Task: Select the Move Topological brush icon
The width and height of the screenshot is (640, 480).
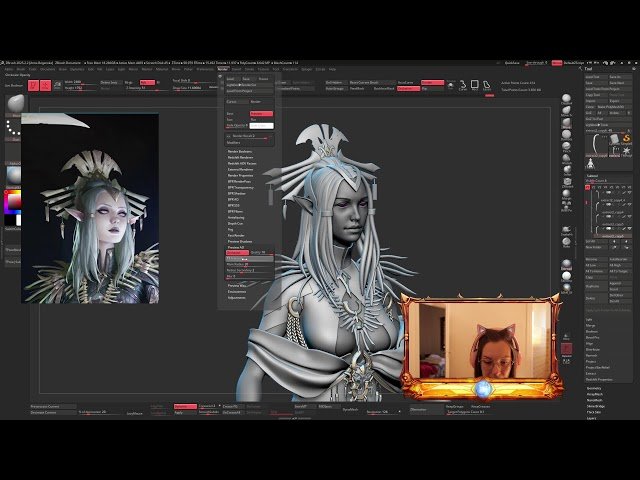Action: click(566, 111)
